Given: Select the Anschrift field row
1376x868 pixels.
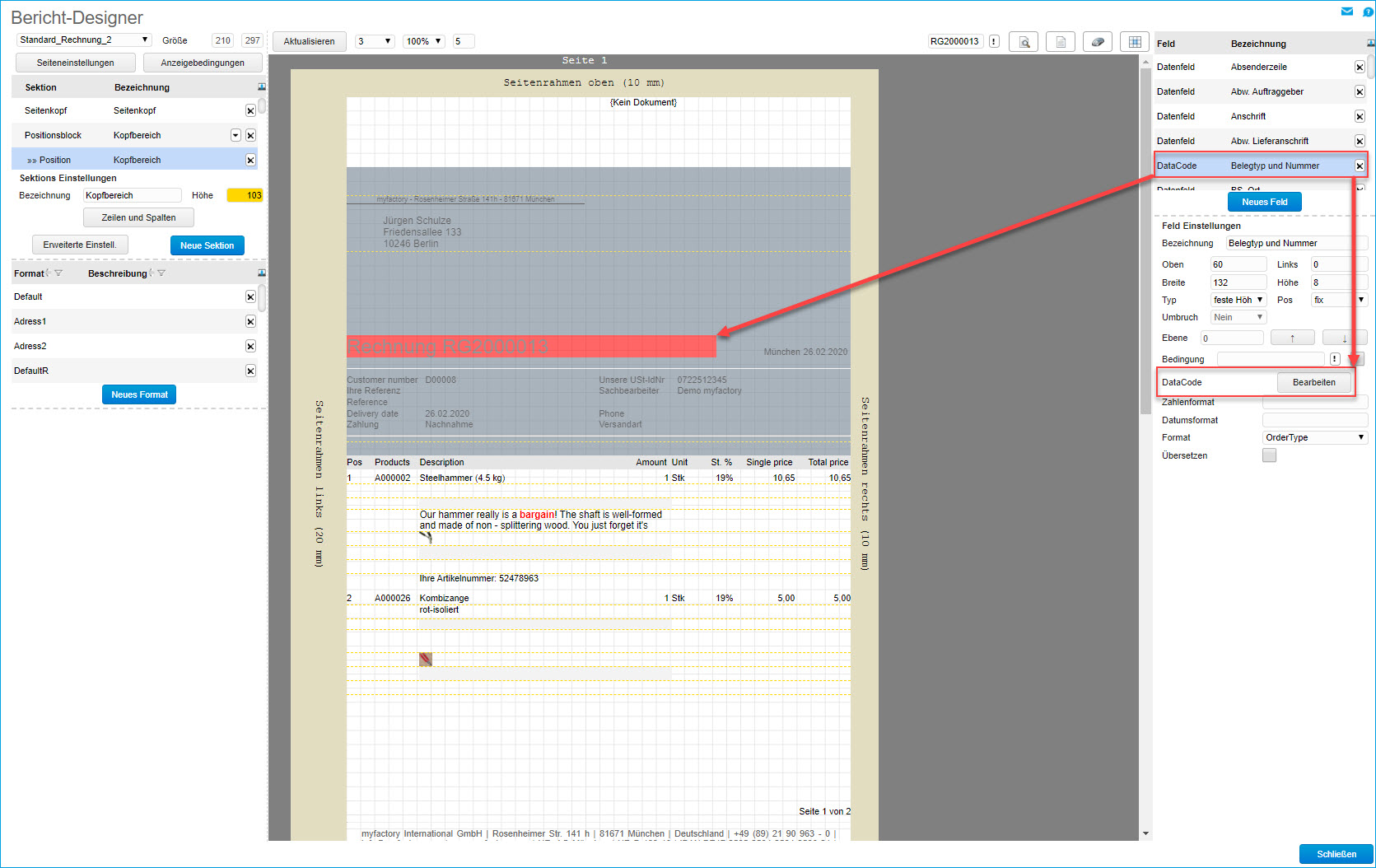Looking at the screenshot, I should [x=1260, y=116].
